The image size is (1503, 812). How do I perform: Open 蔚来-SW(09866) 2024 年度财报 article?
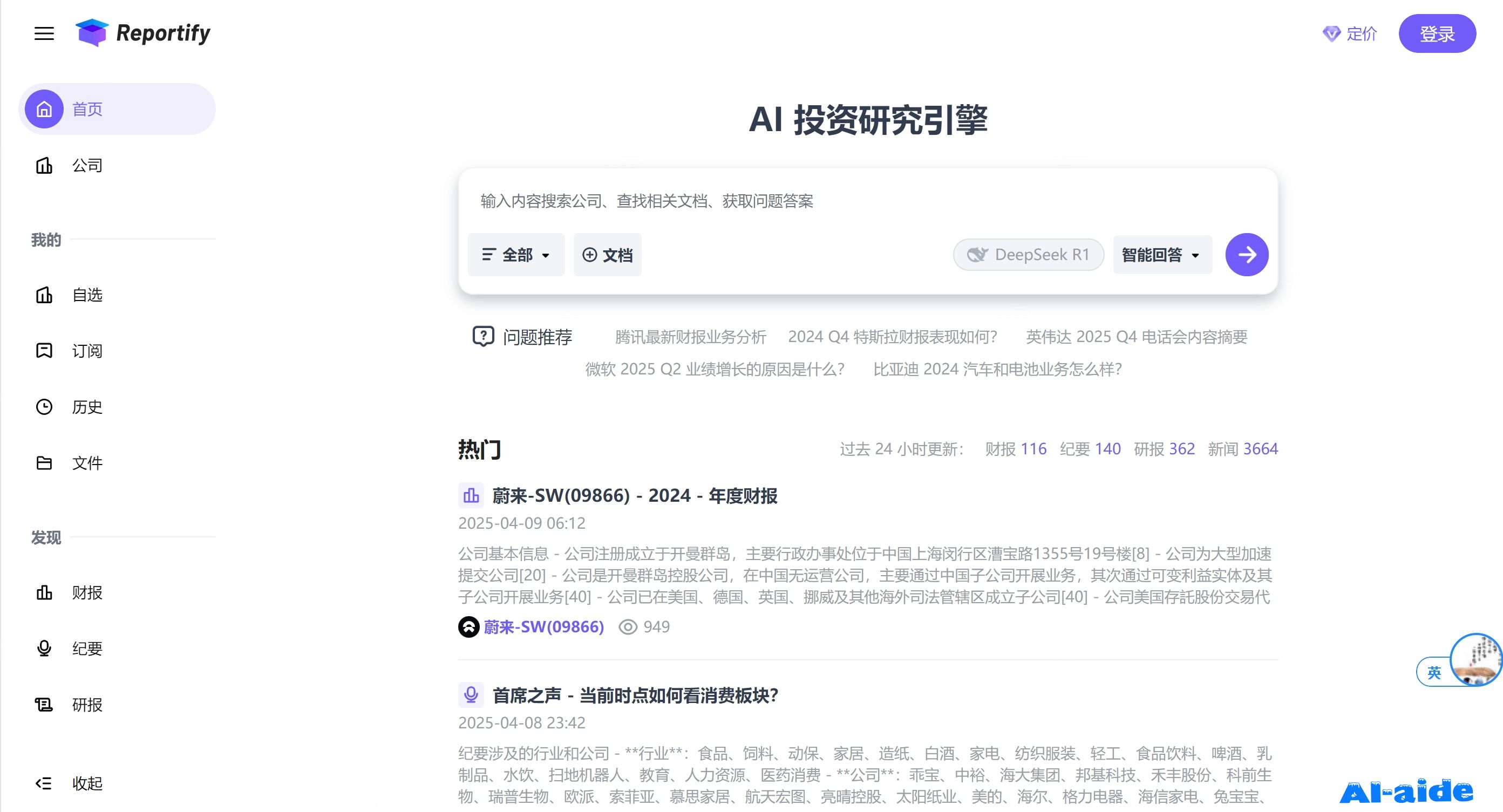635,496
